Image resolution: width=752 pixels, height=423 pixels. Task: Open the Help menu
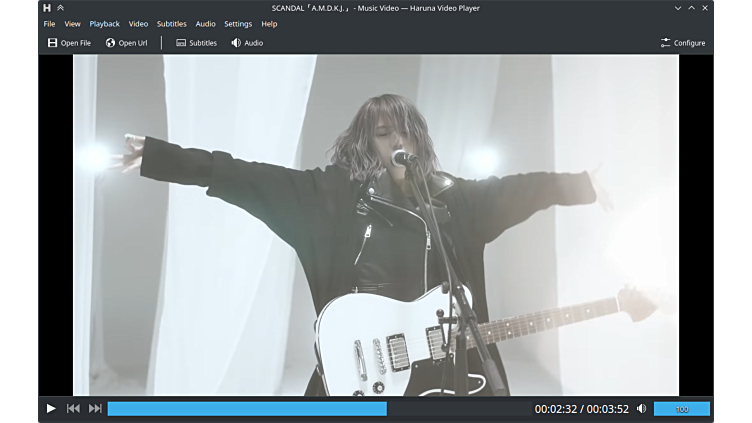(269, 23)
